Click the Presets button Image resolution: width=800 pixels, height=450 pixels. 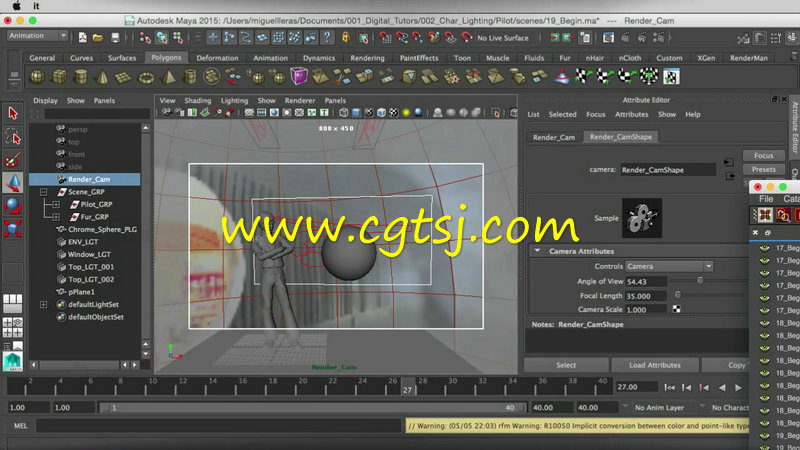(763, 169)
